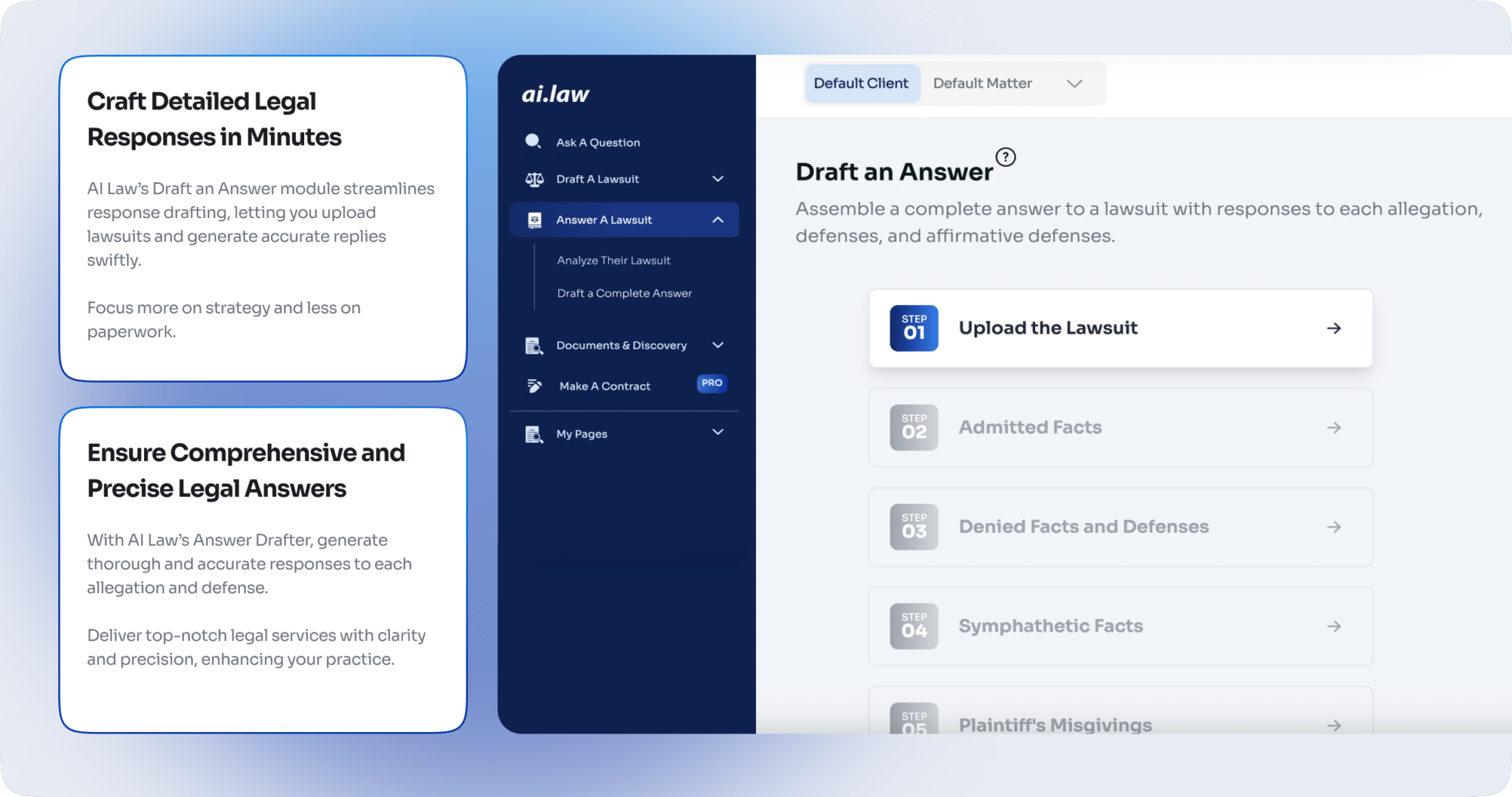This screenshot has height=797, width=1512.
Task: Open the Symphathetic Facts step
Action: 1121,626
